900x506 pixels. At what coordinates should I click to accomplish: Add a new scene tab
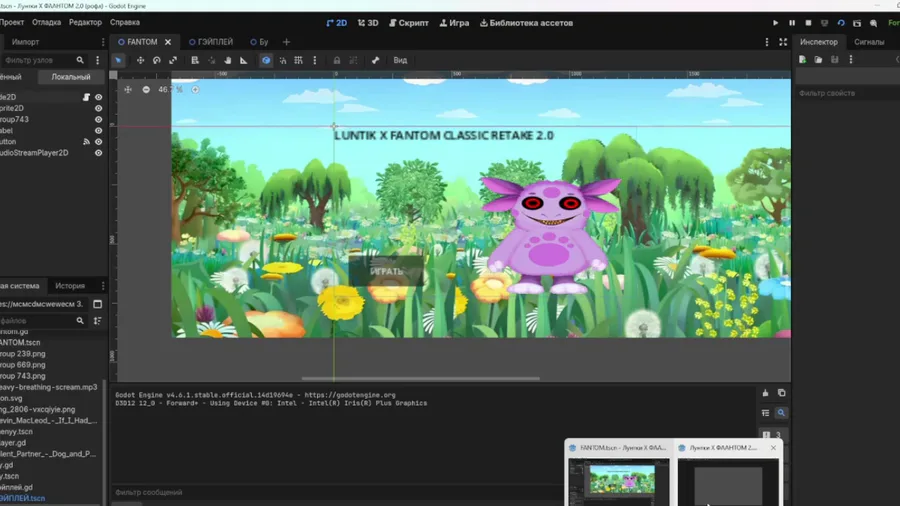point(286,42)
